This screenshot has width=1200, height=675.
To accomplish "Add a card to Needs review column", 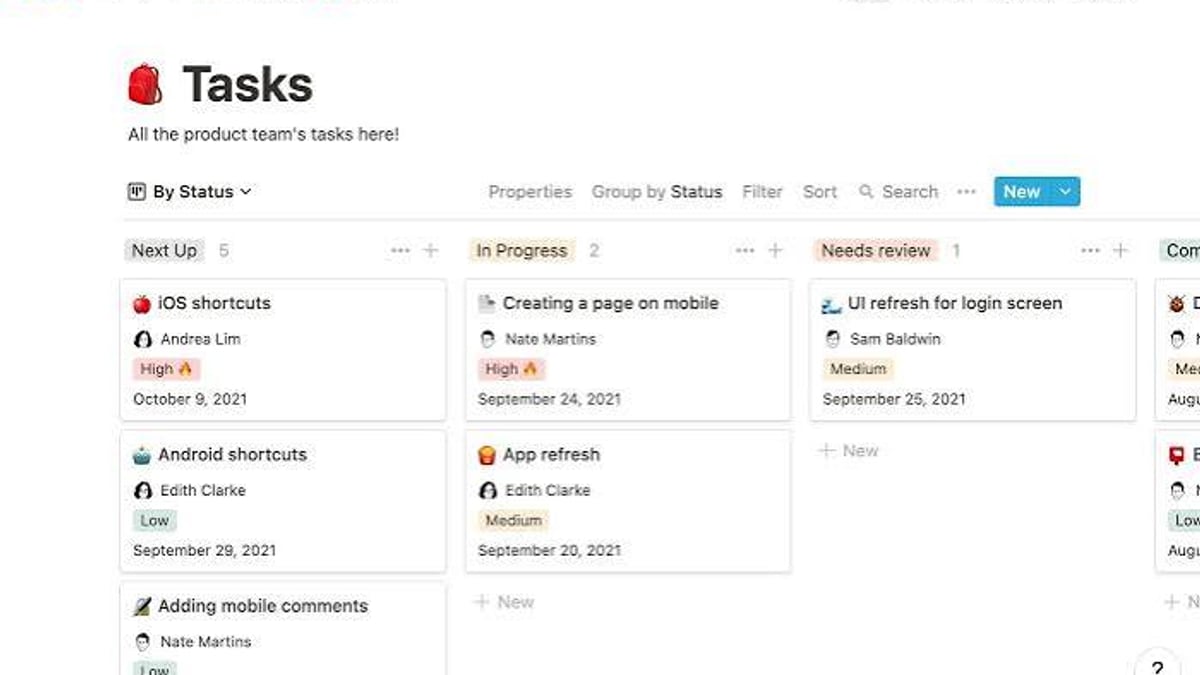I will (1121, 250).
